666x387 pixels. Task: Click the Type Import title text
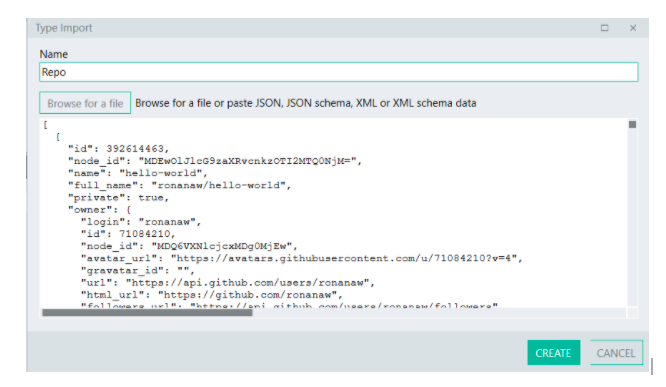pyautogui.click(x=64, y=28)
